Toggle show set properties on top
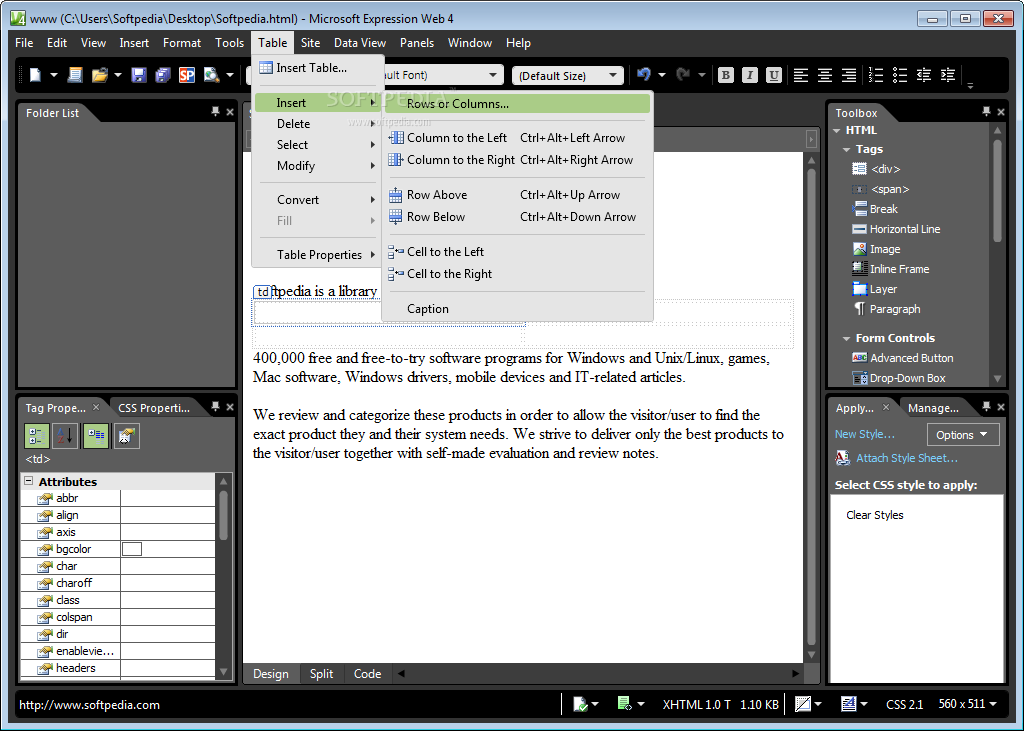1024x731 pixels. pos(96,436)
